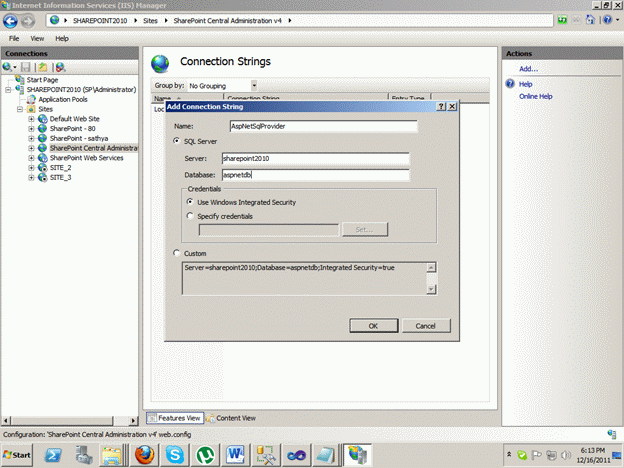624x468 pixels.
Task: Select the Custom connection string radio button
Action: (x=177, y=253)
